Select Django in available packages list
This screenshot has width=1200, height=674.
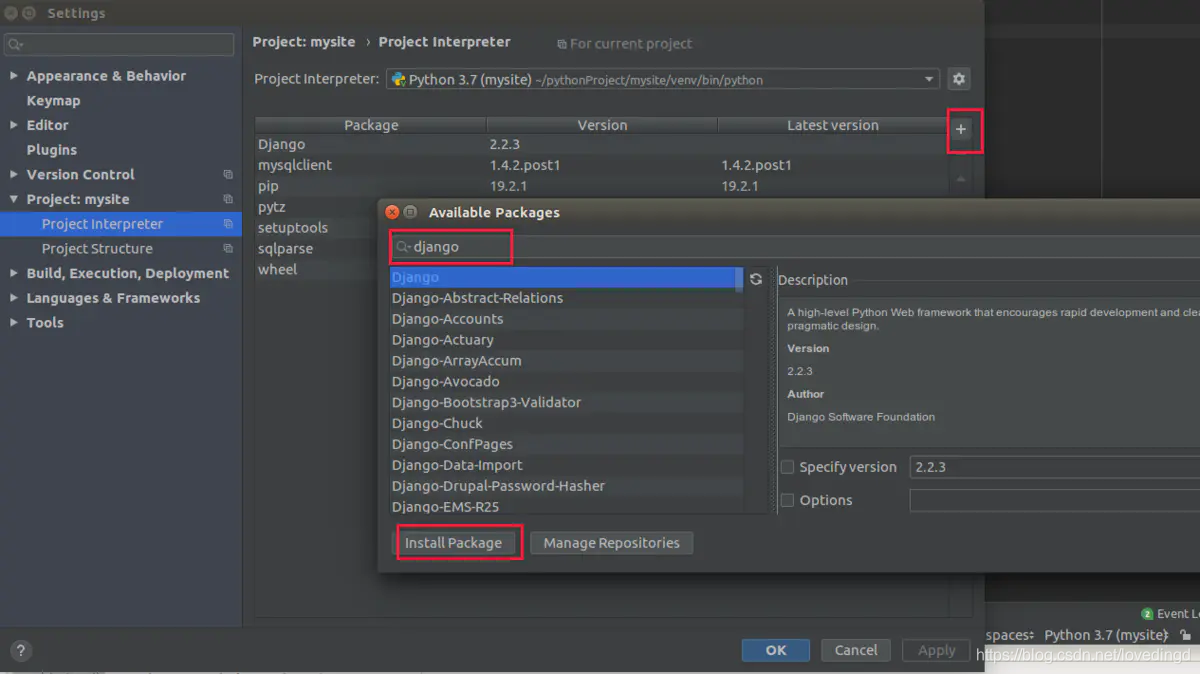coord(563,277)
